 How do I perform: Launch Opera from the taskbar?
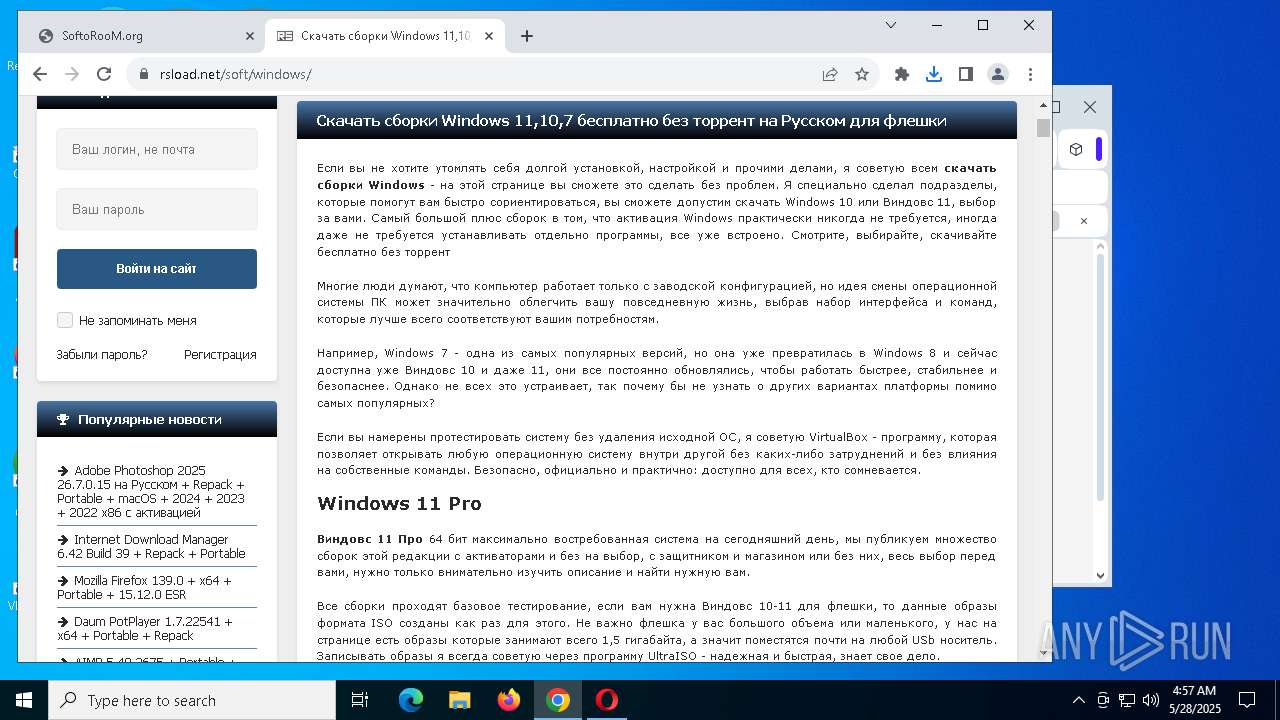point(607,700)
